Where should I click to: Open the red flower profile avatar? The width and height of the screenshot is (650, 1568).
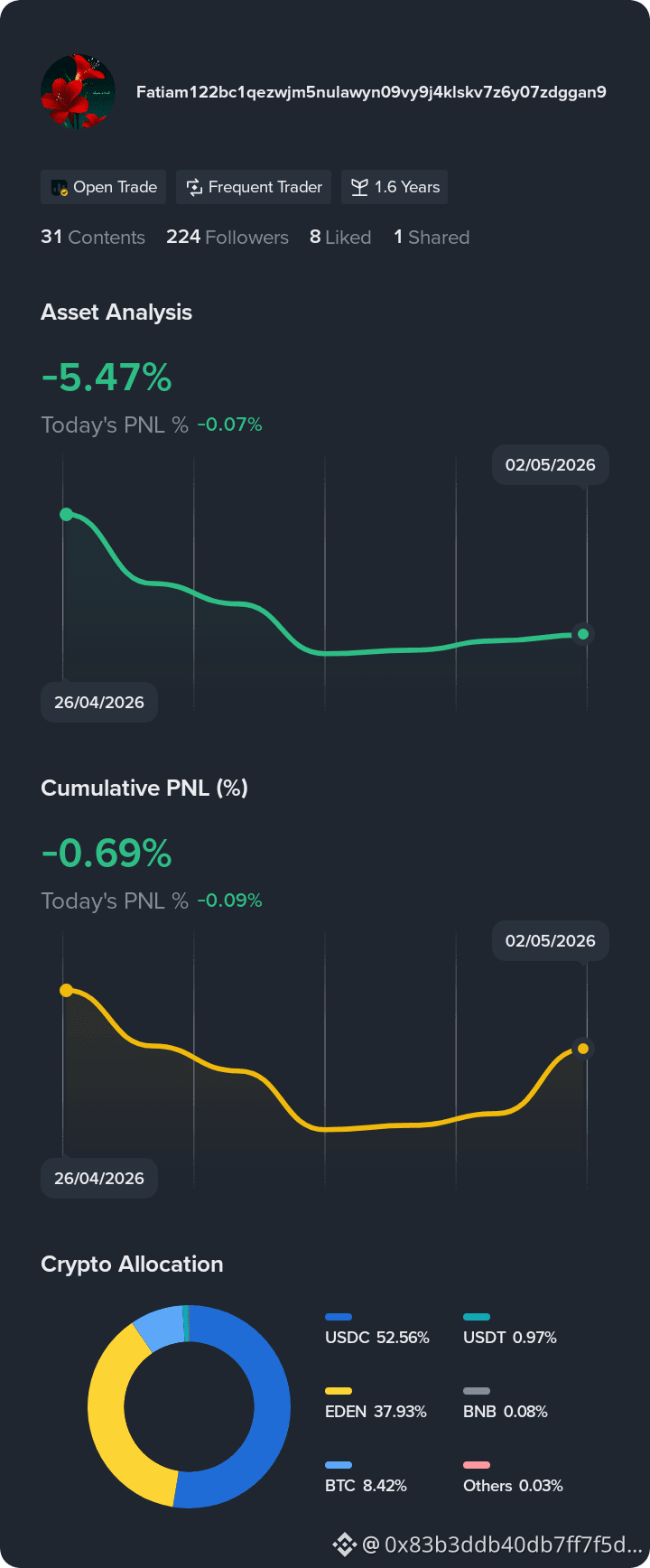click(x=78, y=92)
